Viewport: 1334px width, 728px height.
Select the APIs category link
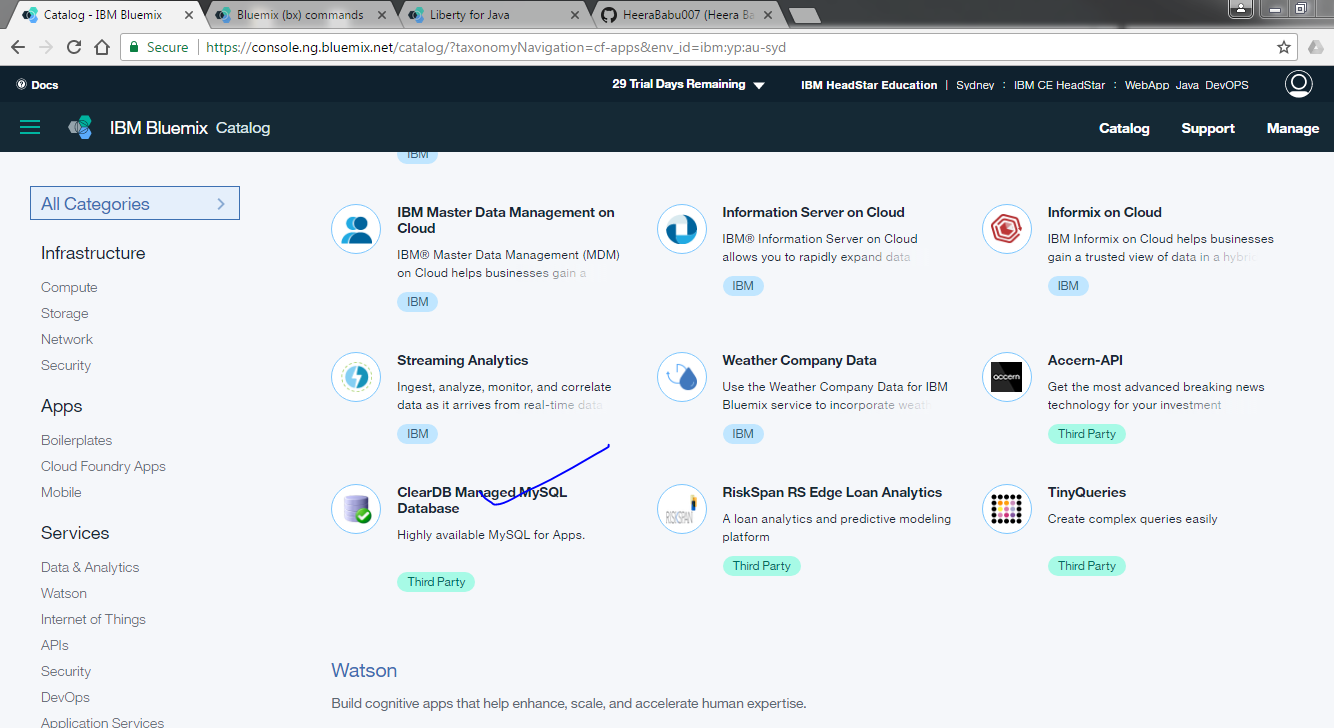pyautogui.click(x=55, y=645)
